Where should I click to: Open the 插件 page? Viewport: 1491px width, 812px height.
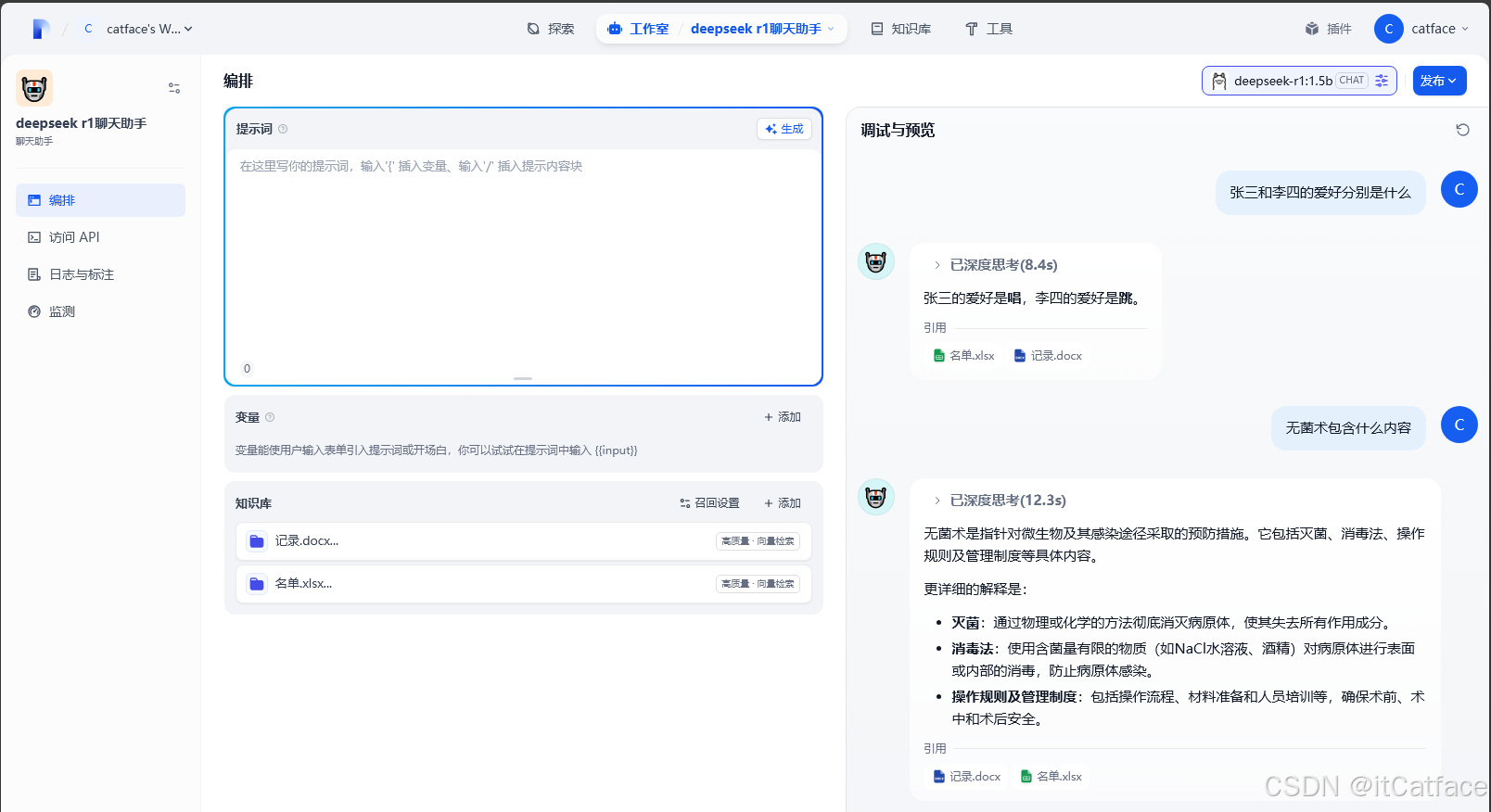click(x=1328, y=29)
